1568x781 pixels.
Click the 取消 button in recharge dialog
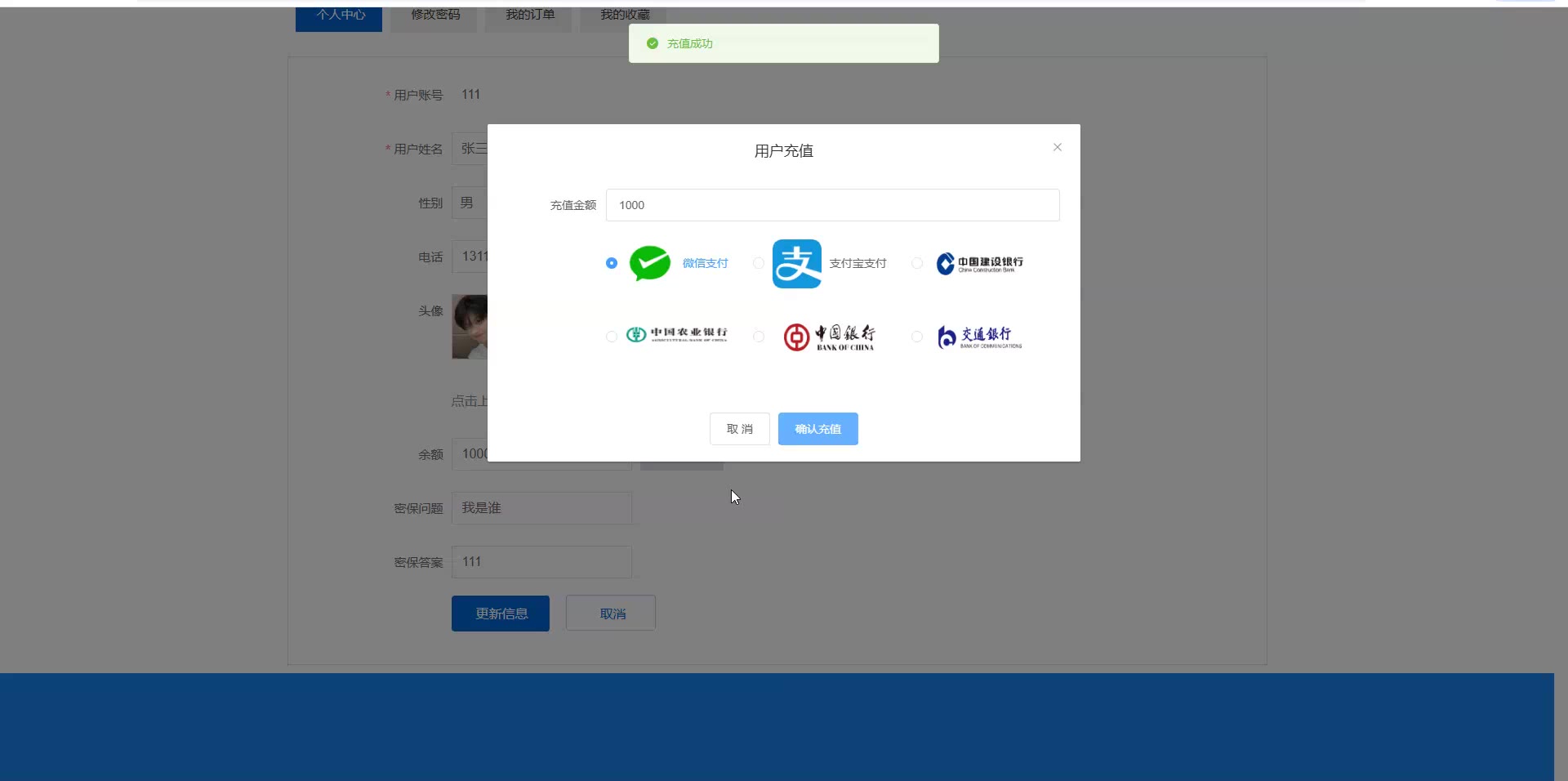740,429
